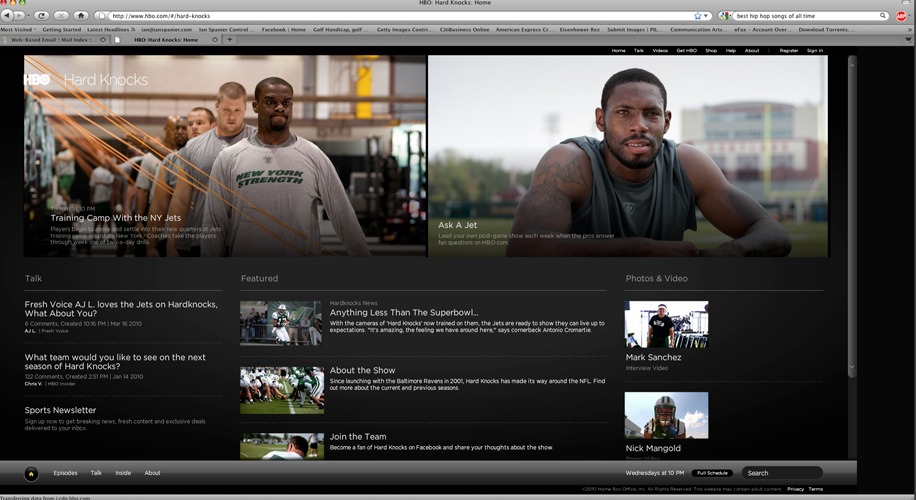
Task: Click the HBO site Search field
Action: tap(782, 473)
